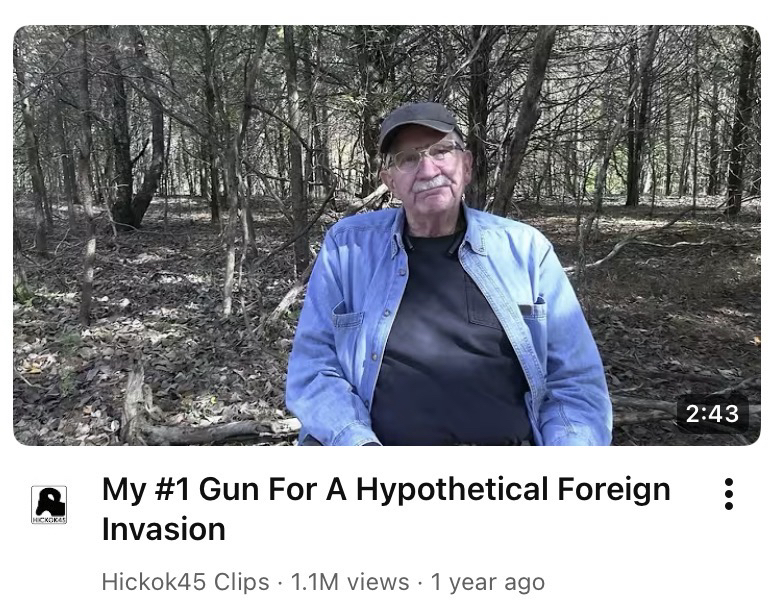Open the video titled My #1 Gun
The height and width of the screenshot is (601, 773).
(x=386, y=509)
